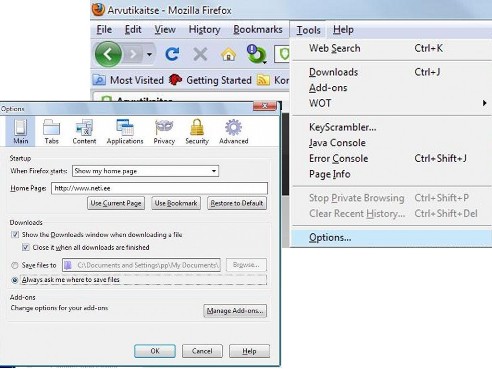492x369 pixels.
Task: Close the Options dialog
Action: (x=265, y=106)
